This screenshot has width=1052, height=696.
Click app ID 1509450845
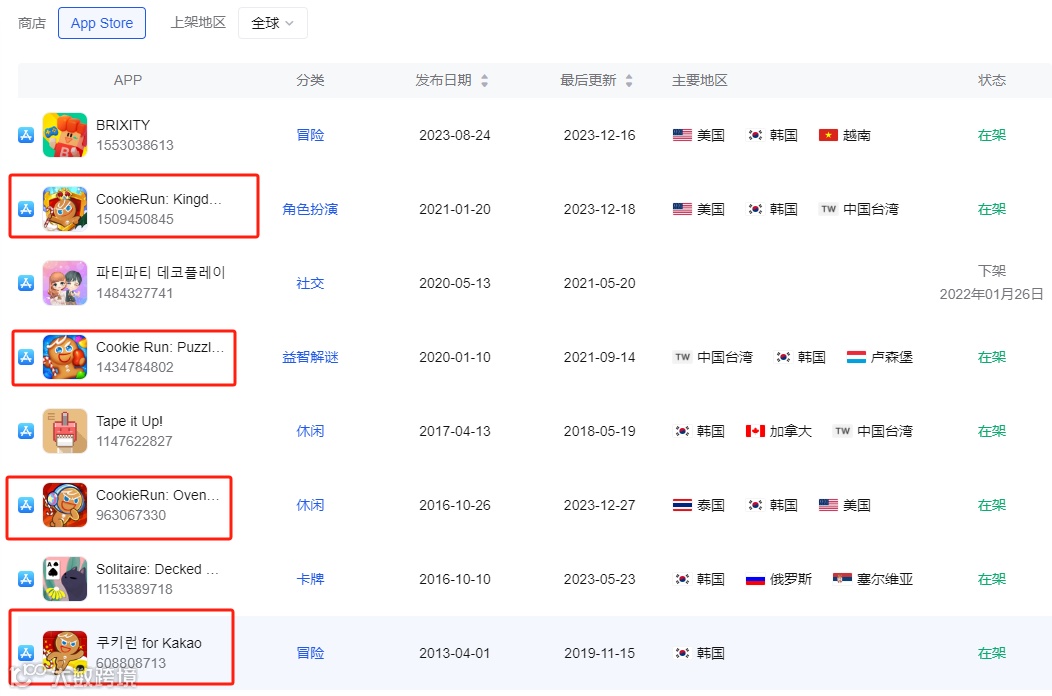click(135, 219)
